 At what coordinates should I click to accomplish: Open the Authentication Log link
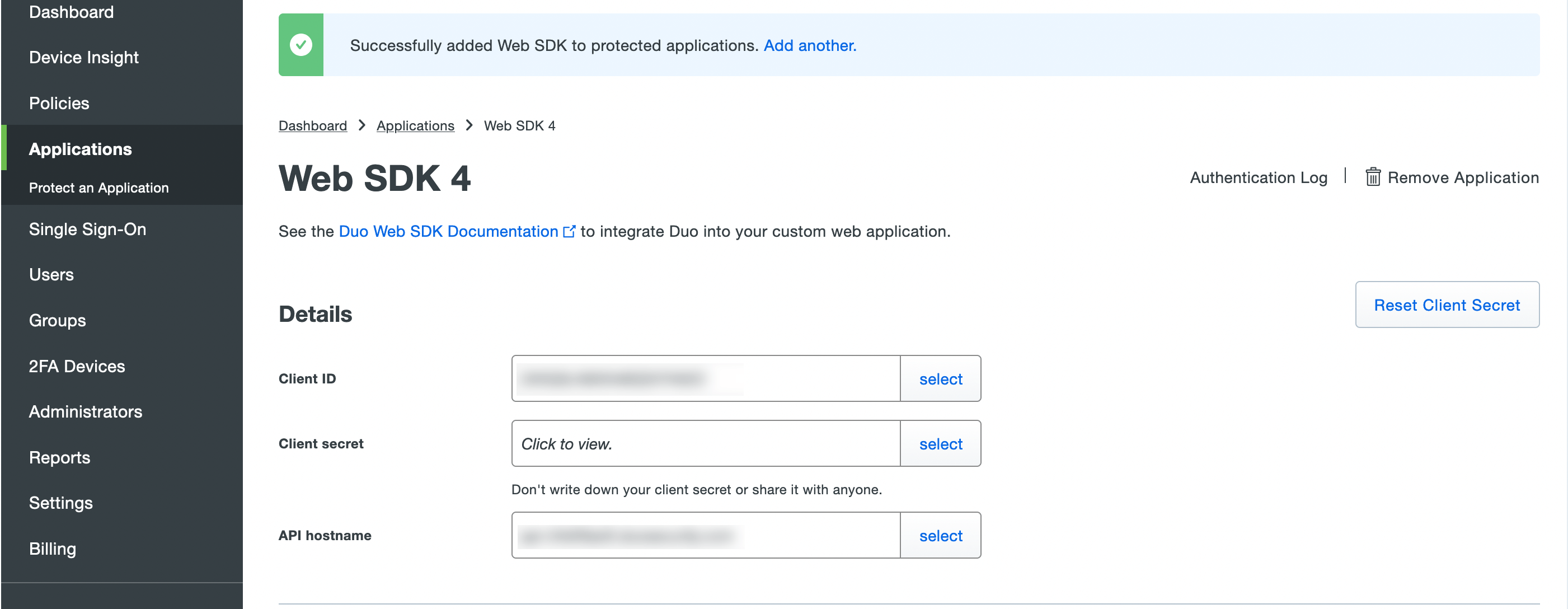coord(1258,177)
